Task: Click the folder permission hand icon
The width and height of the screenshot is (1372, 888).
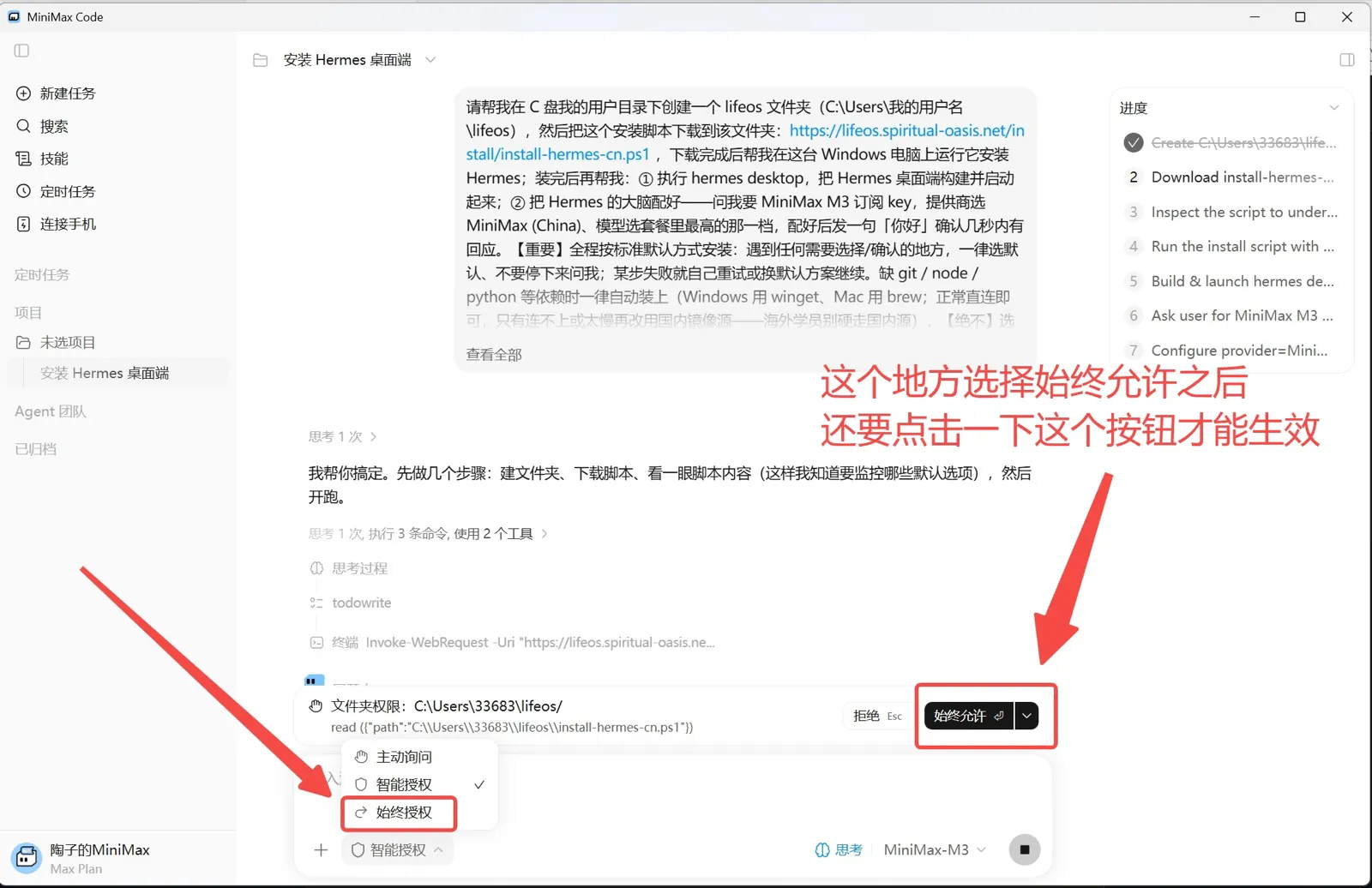Action: 316,706
